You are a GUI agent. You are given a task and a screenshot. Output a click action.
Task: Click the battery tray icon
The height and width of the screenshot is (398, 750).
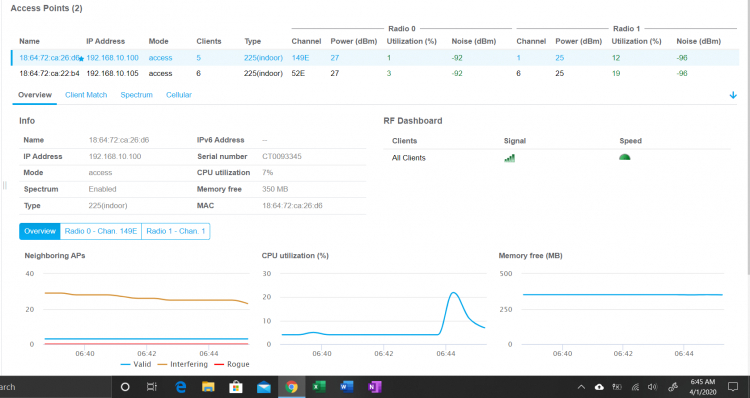point(618,387)
